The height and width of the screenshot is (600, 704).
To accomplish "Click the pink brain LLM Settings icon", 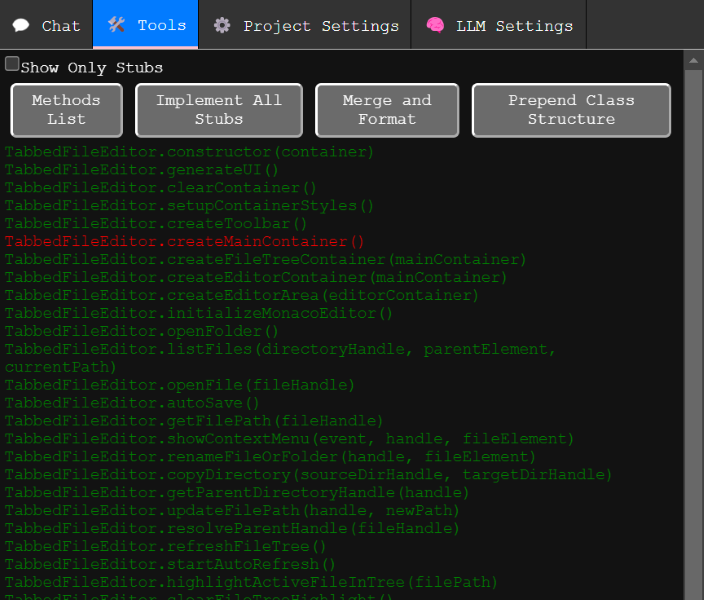I will coord(435,25).
